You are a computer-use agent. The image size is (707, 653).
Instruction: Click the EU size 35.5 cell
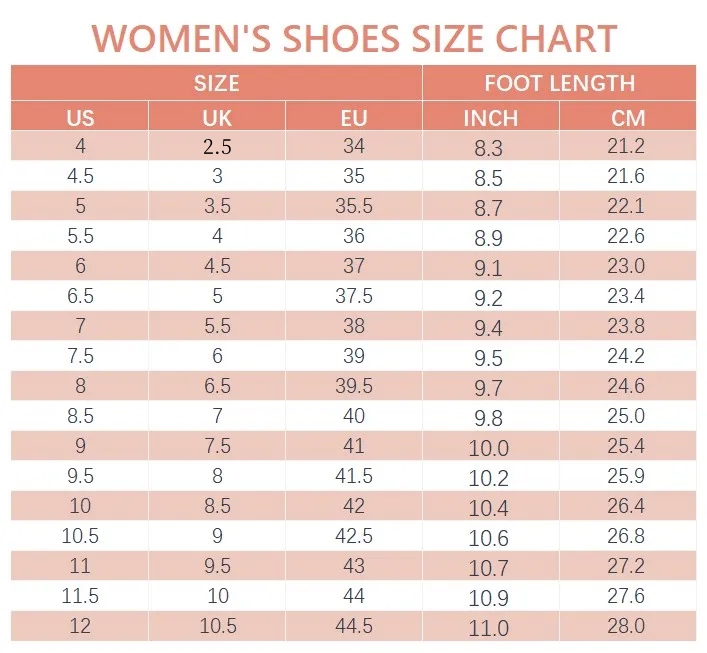pyautogui.click(x=354, y=207)
